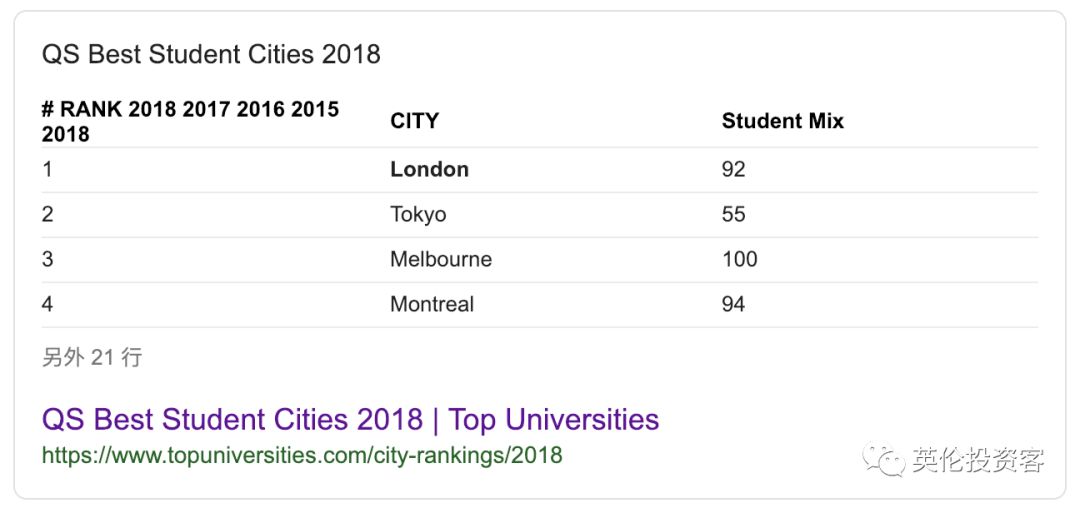Select the Tokyo city cell
Viewport: 1080px width, 508px height.
pos(418,214)
